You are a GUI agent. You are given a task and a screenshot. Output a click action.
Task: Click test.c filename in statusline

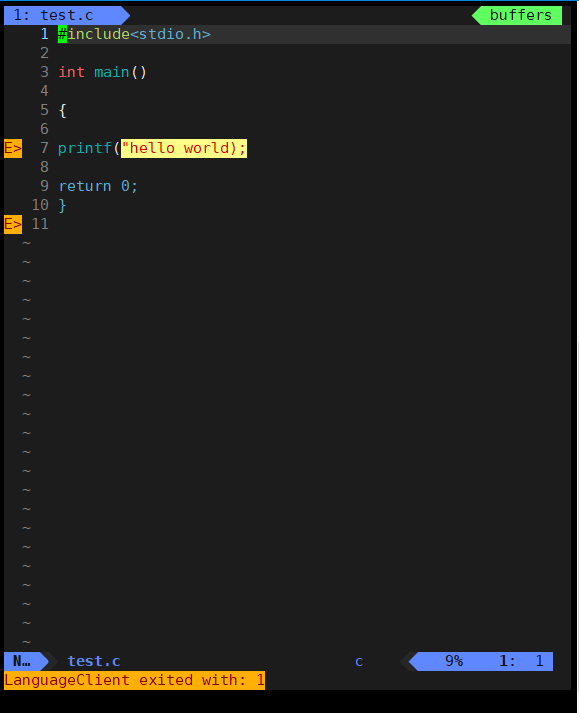tap(94, 661)
